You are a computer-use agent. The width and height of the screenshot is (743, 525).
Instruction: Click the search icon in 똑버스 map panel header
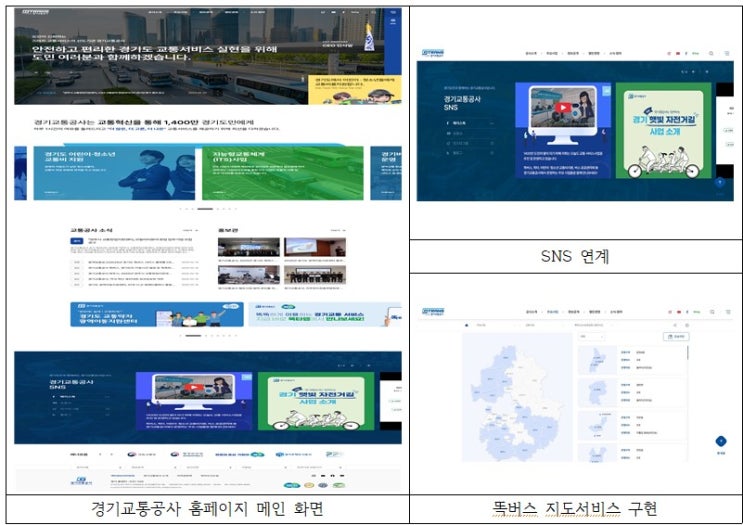[712, 312]
